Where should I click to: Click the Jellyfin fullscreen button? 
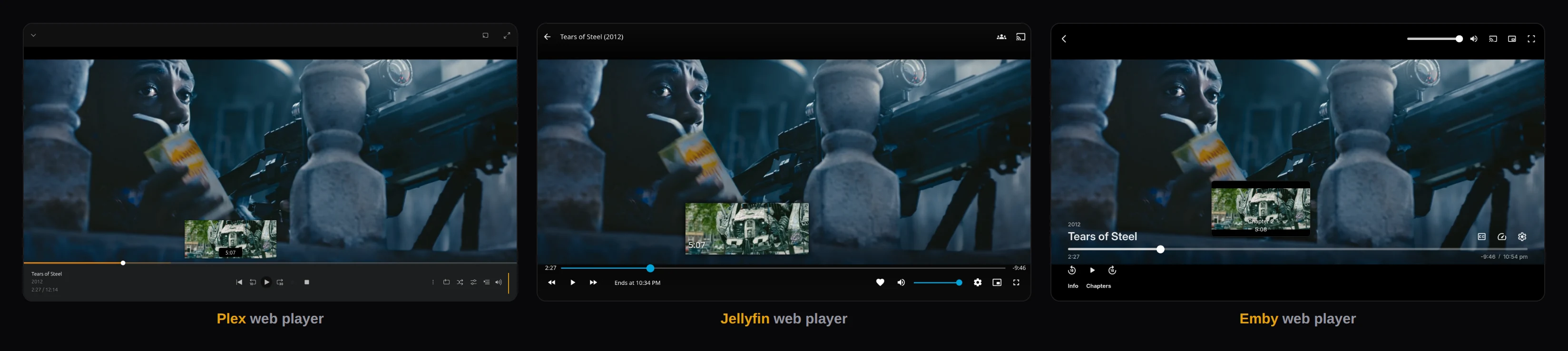pyautogui.click(x=1016, y=282)
